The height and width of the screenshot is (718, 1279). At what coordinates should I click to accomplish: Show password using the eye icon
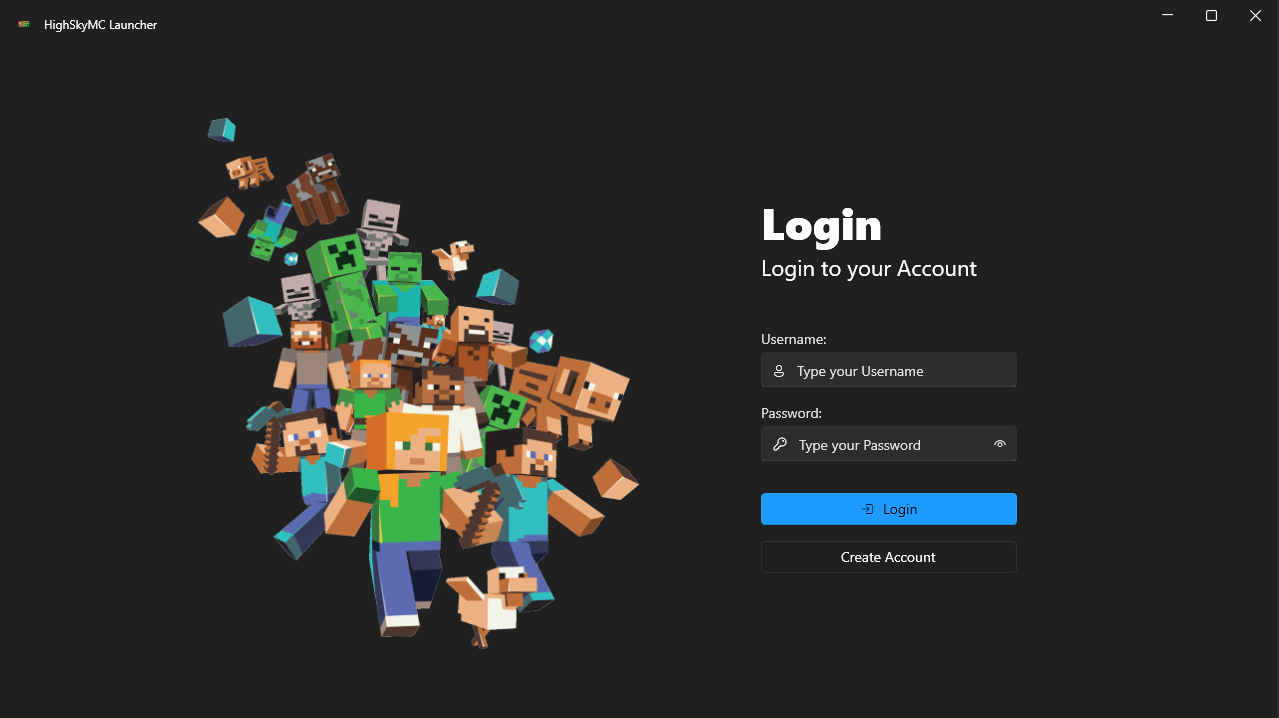click(x=999, y=445)
